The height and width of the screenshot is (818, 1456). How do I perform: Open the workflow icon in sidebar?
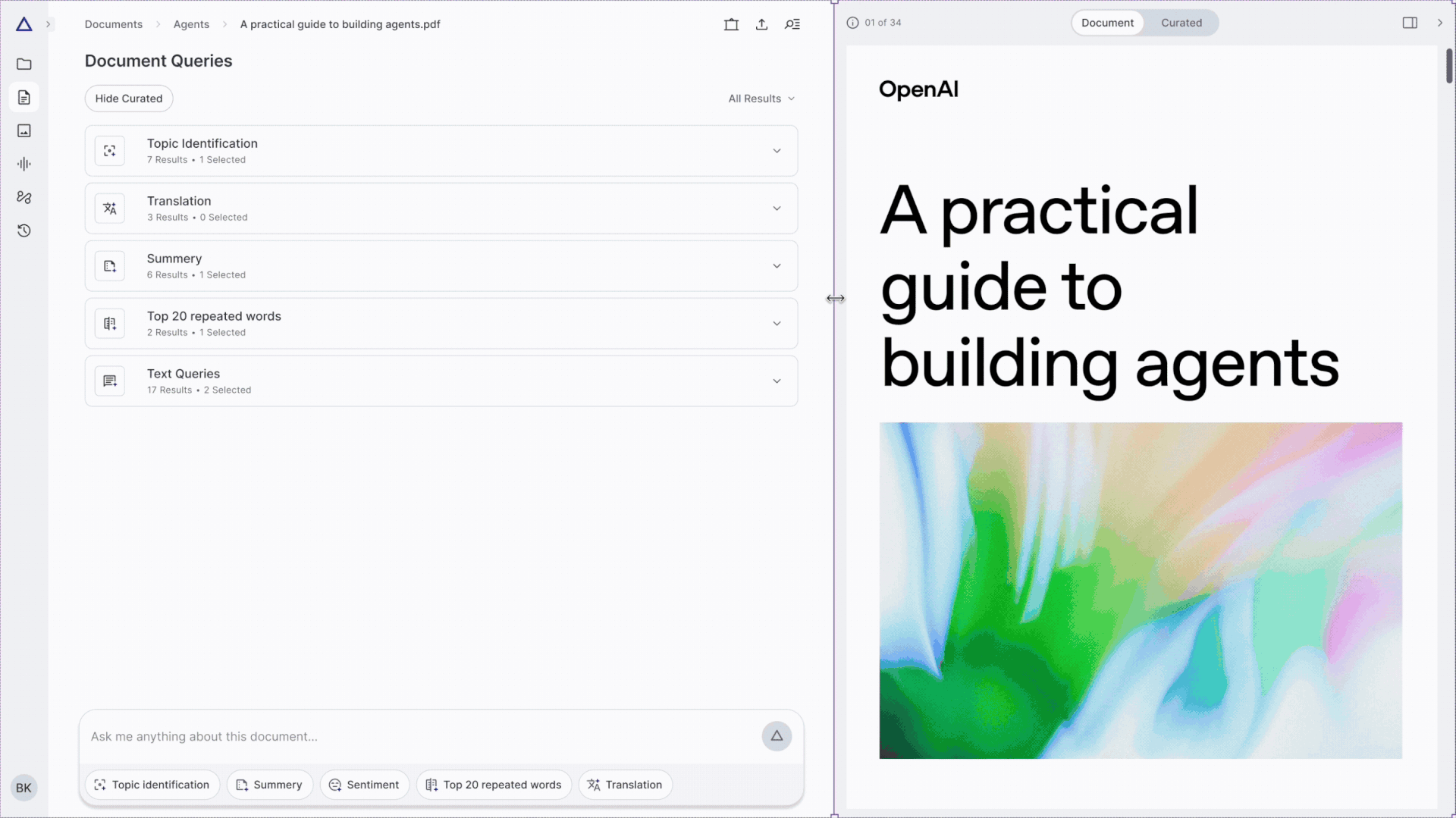(24, 197)
